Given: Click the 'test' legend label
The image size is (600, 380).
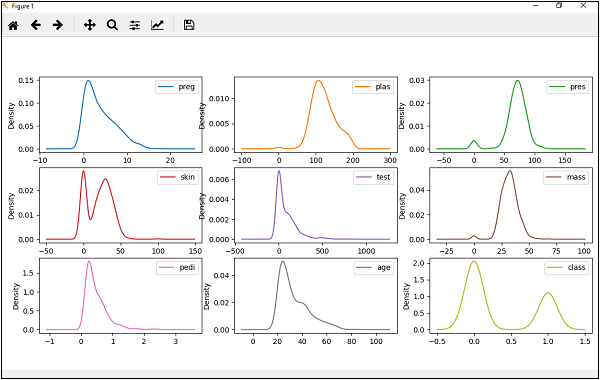Looking at the screenshot, I should pos(383,177).
